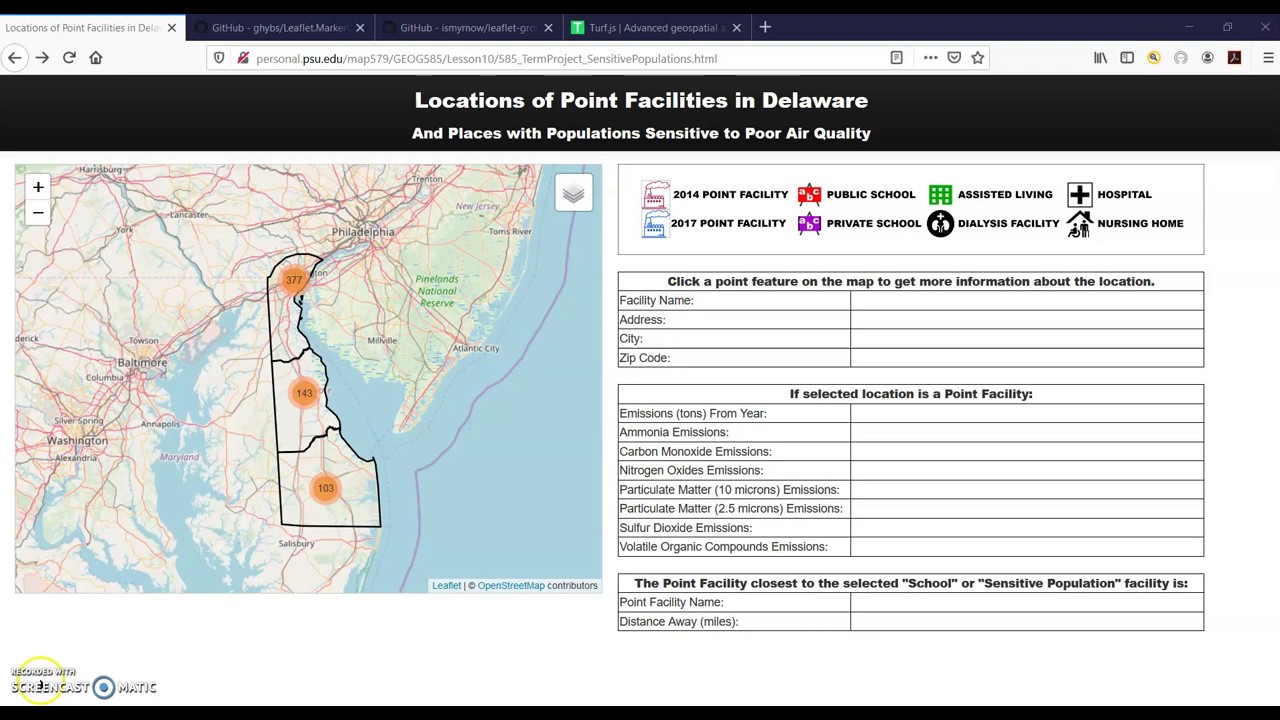Zoom out the Leaflet map
This screenshot has height=720, width=1280.
[38, 212]
